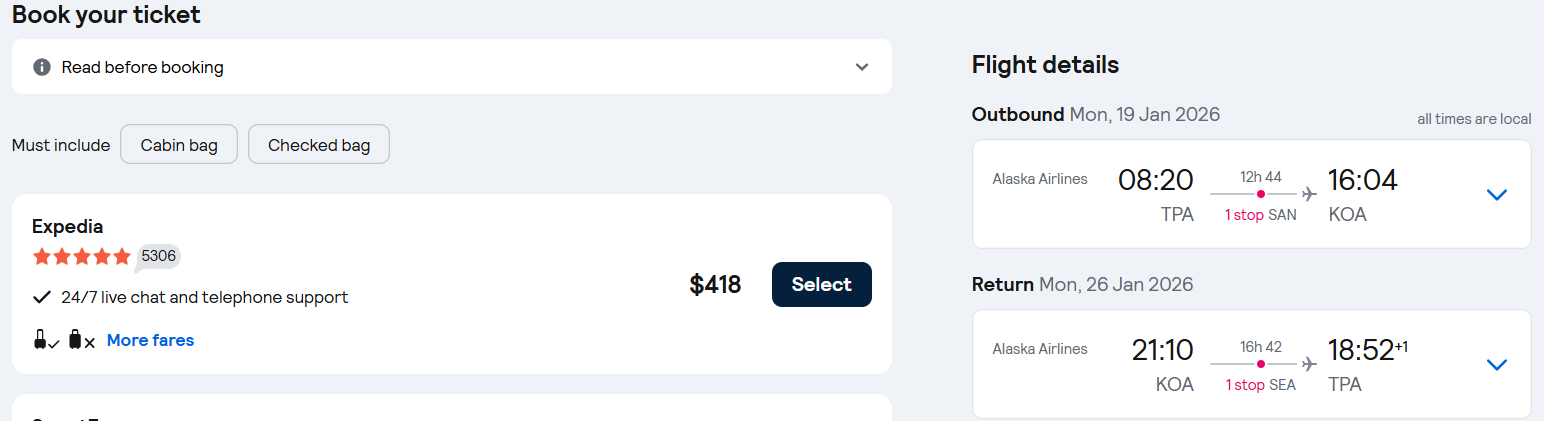This screenshot has height=421, width=1544.
Task: Click the cabin bag included icon under Expedia
Action: pyautogui.click(x=45, y=340)
